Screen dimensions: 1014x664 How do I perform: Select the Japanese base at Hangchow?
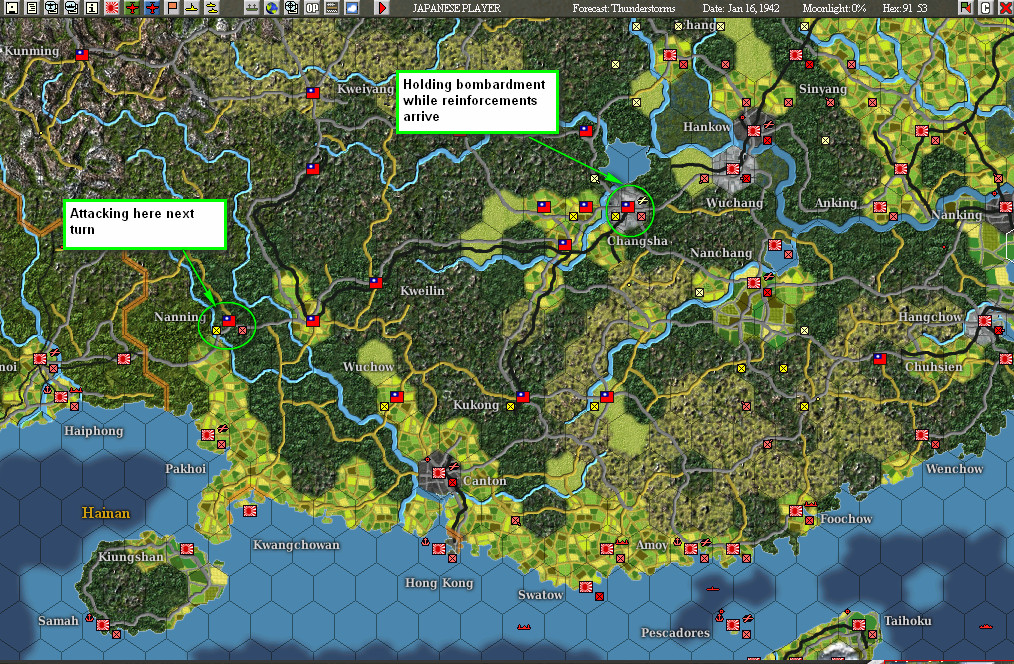click(985, 321)
